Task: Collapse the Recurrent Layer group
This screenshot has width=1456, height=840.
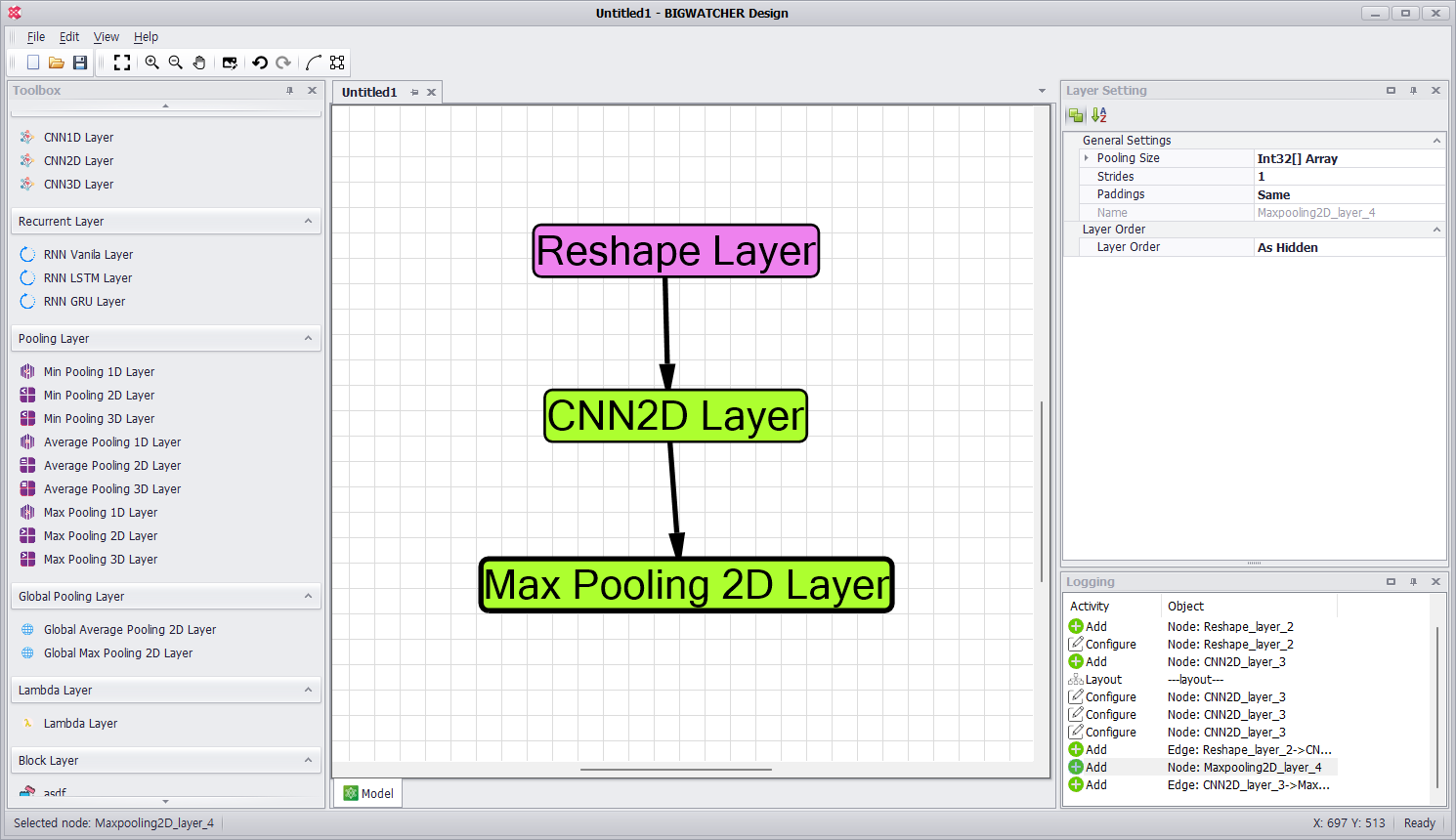Action: point(308,222)
